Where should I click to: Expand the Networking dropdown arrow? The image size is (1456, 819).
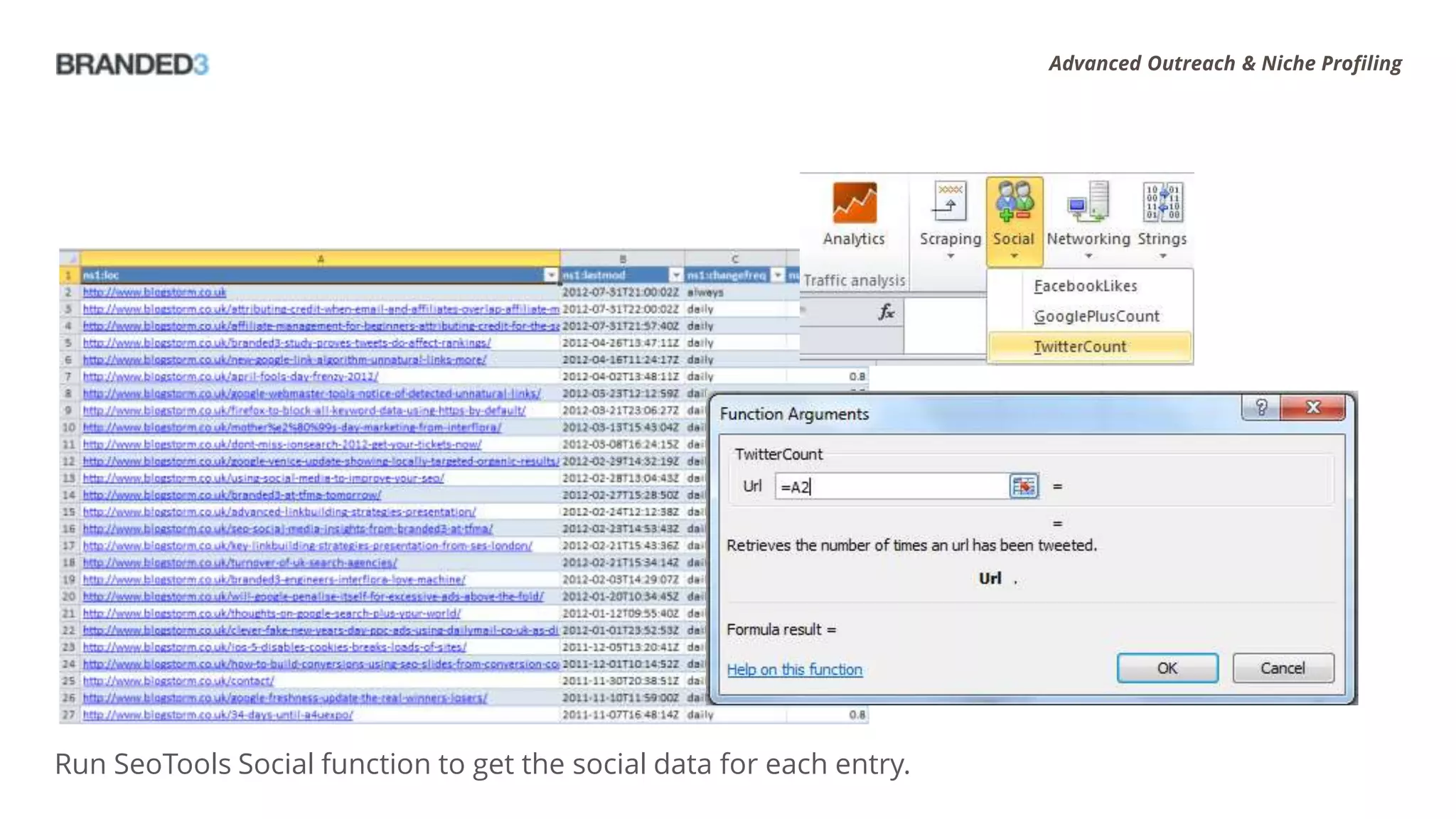point(1088,256)
